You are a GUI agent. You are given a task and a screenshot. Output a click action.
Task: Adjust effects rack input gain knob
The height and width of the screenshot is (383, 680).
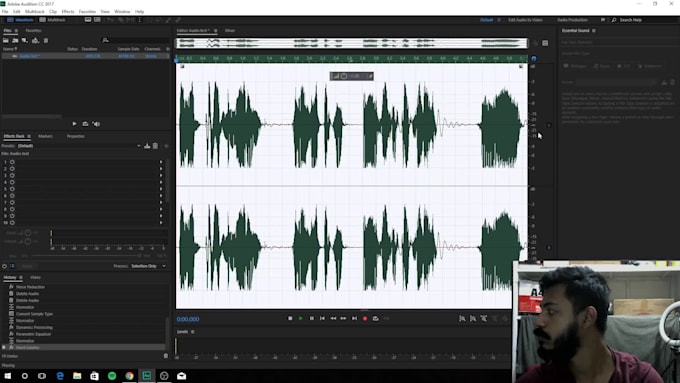point(28,233)
